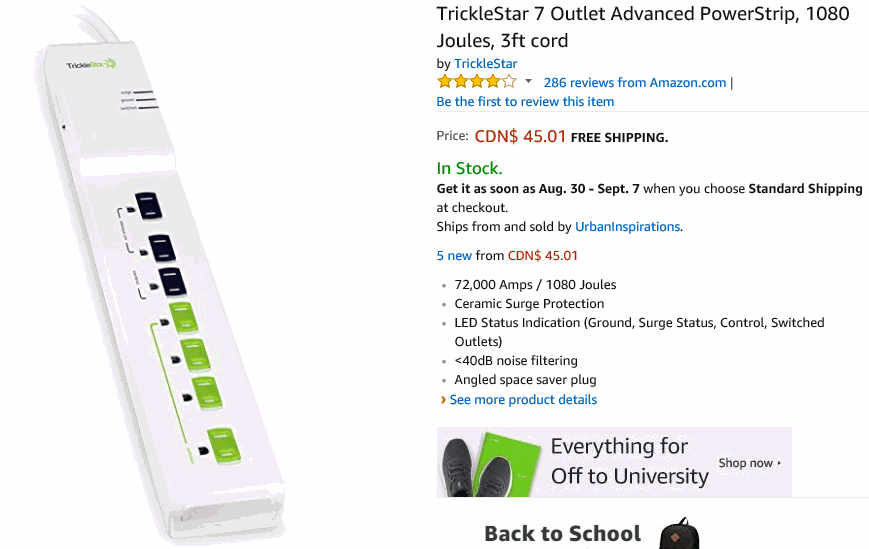Screen dimensions: 869x549
Task: Click the bottom green outlet on power strip
Action: (x=220, y=440)
